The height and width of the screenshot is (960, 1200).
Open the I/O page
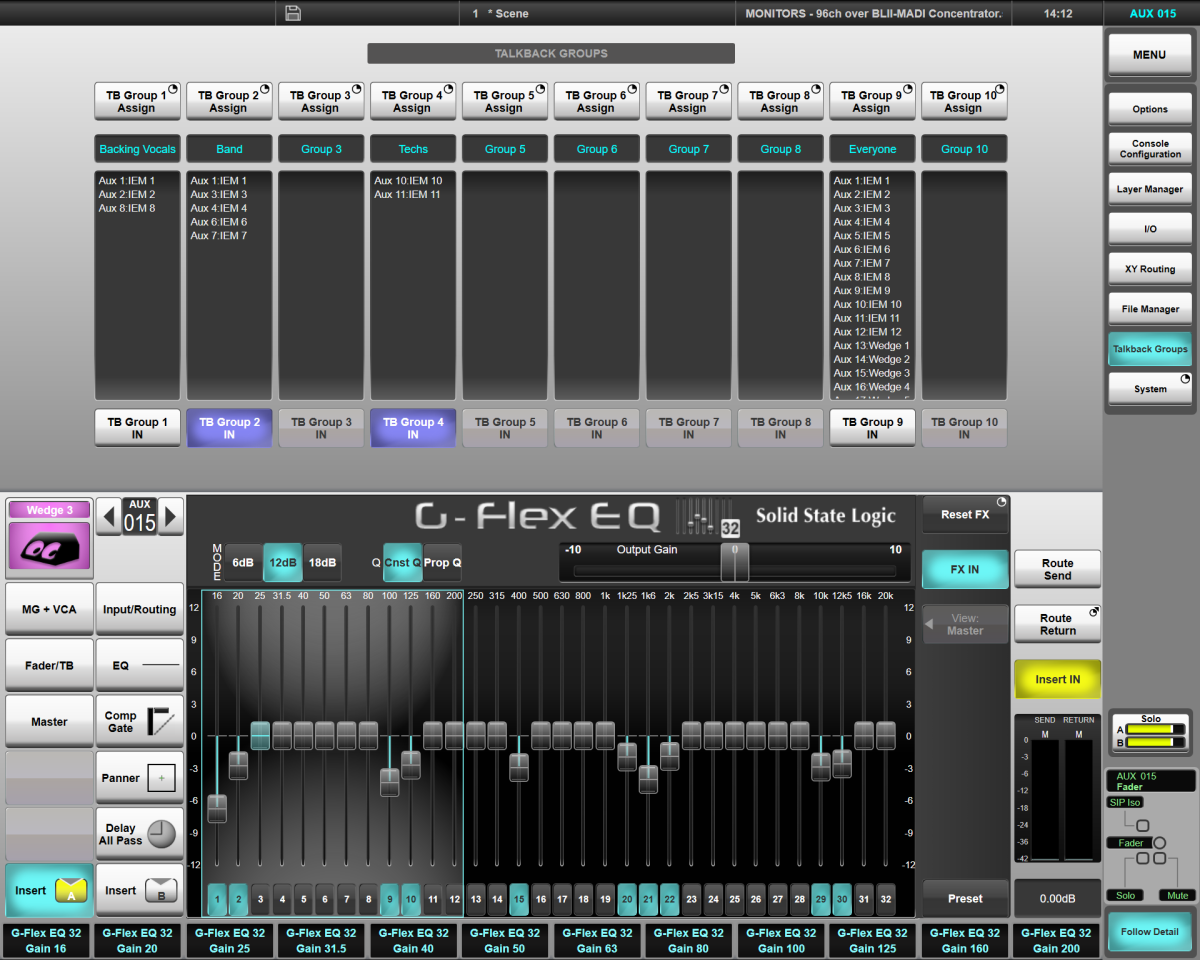click(1150, 229)
